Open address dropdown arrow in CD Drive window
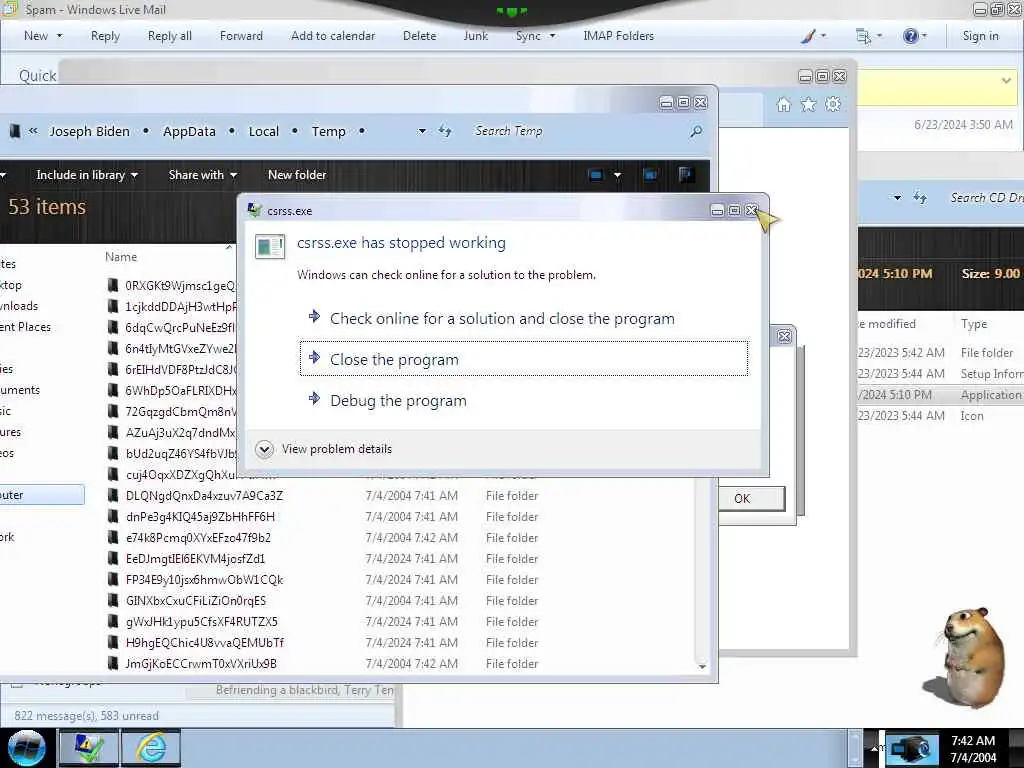The image size is (1024, 768). pos(897,197)
